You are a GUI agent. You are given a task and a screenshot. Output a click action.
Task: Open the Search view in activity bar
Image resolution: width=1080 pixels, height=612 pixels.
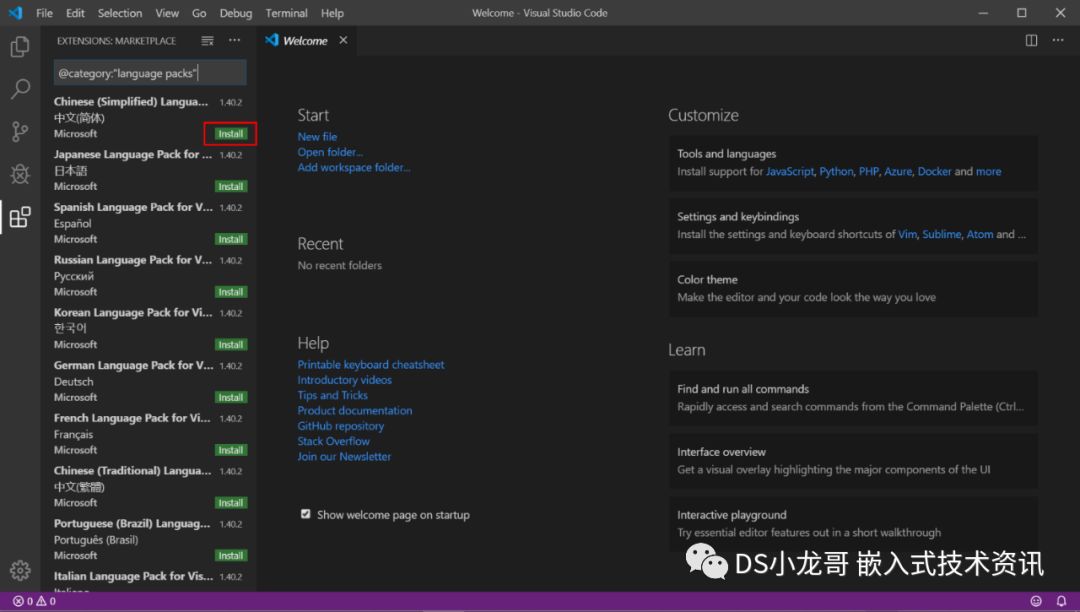(x=20, y=89)
